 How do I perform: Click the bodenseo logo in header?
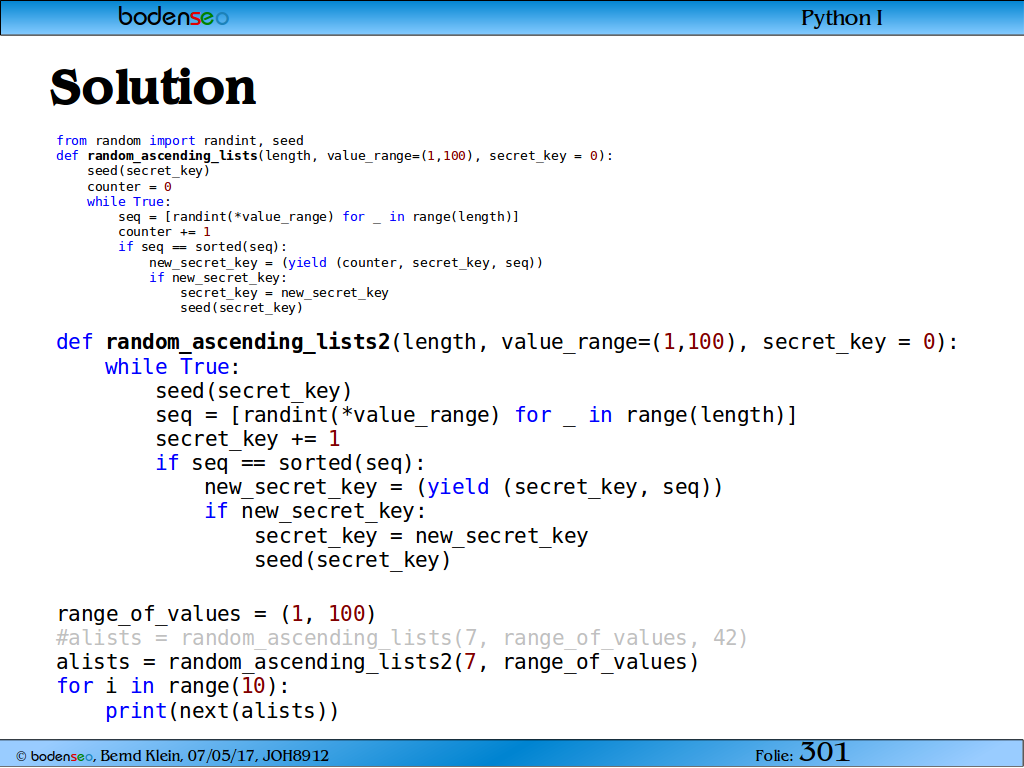[x=173, y=16]
